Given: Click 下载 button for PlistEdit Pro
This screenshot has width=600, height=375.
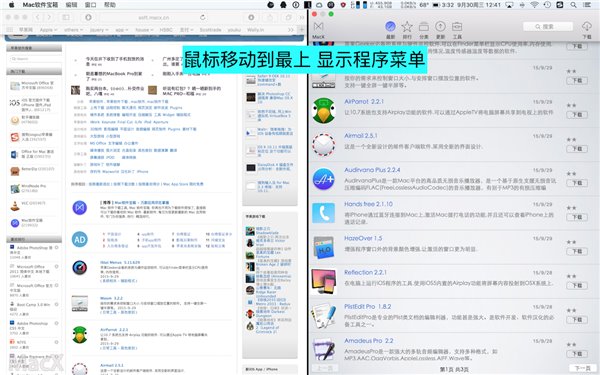Looking at the screenshot, I should 577,320.
